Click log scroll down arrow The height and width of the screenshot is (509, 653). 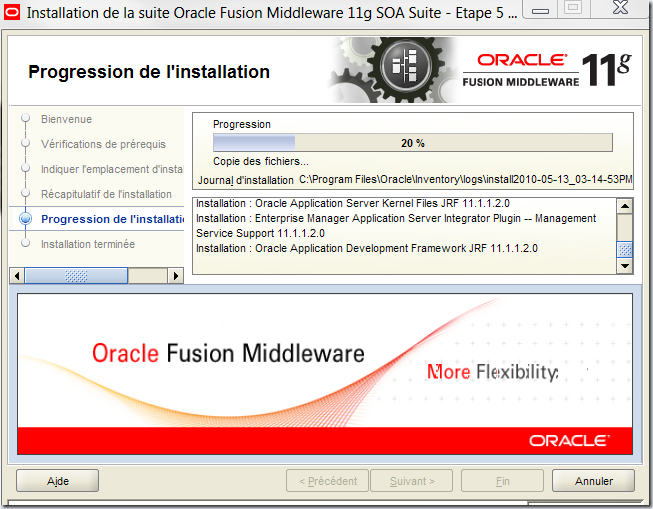[625, 266]
